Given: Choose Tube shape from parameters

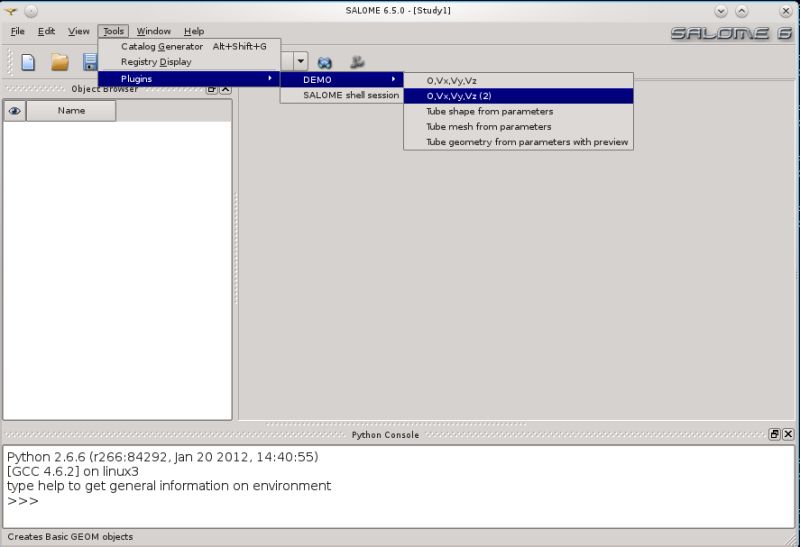Looking at the screenshot, I should pyautogui.click(x=518, y=111).
